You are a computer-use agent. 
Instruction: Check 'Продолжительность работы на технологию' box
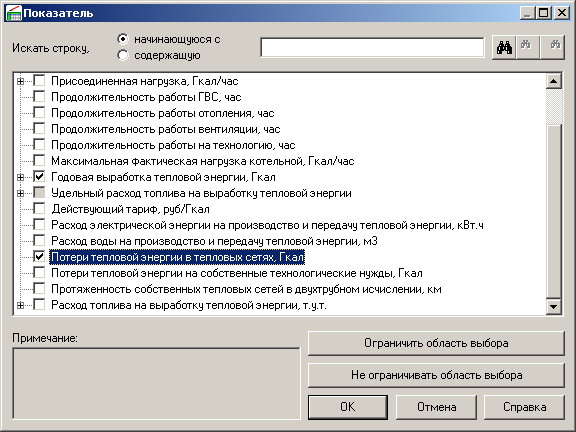coord(39,145)
